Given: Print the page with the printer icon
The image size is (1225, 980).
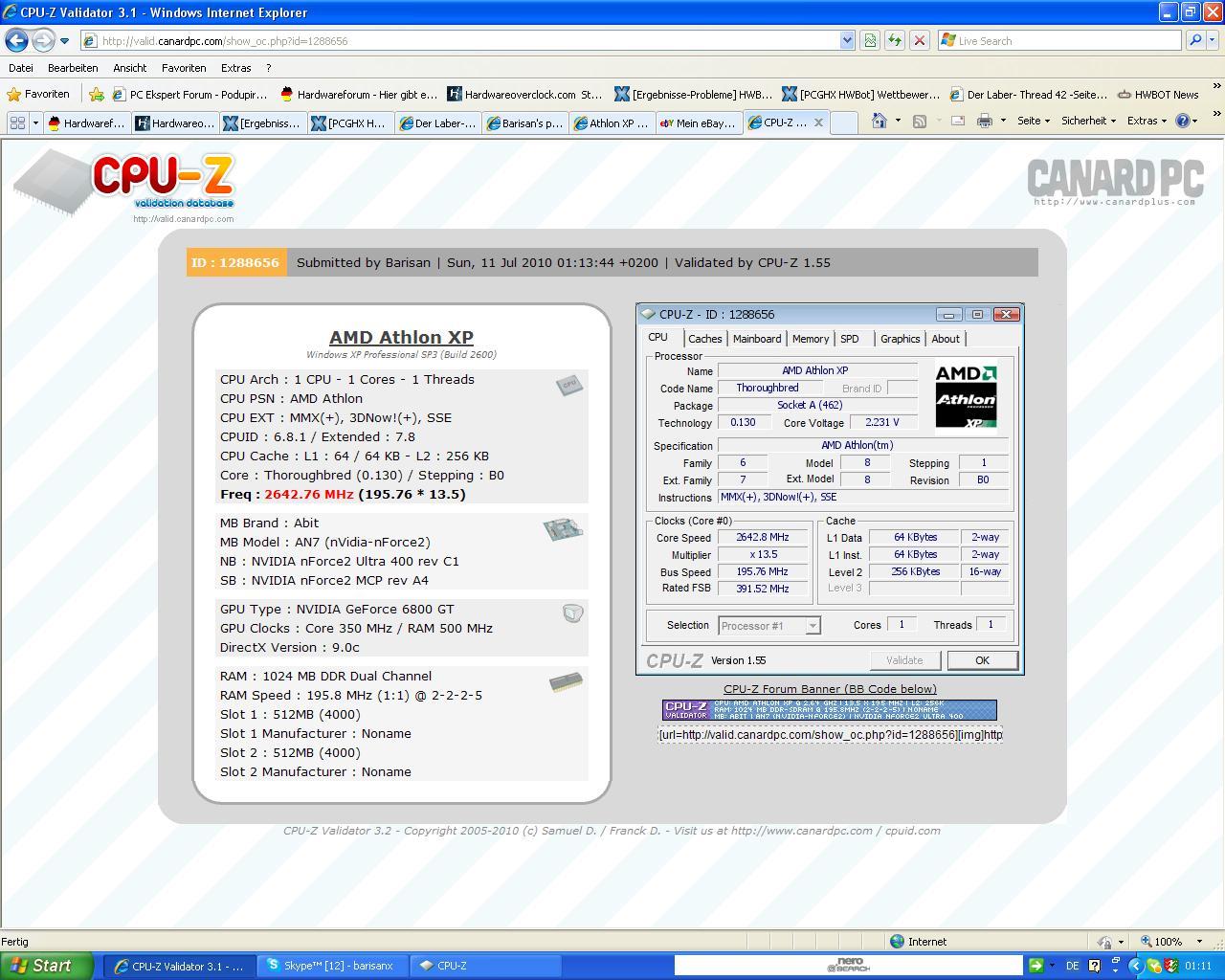Looking at the screenshot, I should pos(984,121).
